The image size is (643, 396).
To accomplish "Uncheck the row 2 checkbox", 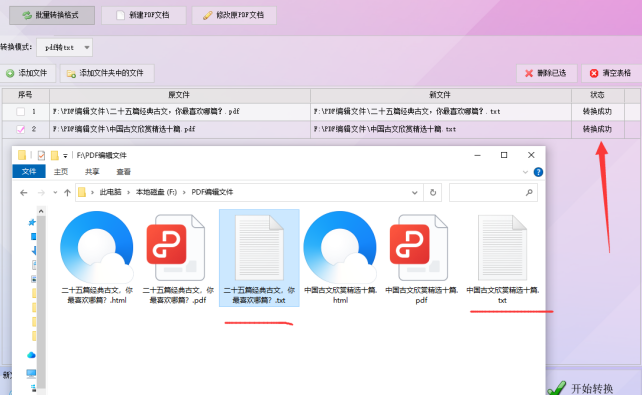I will (21, 129).
